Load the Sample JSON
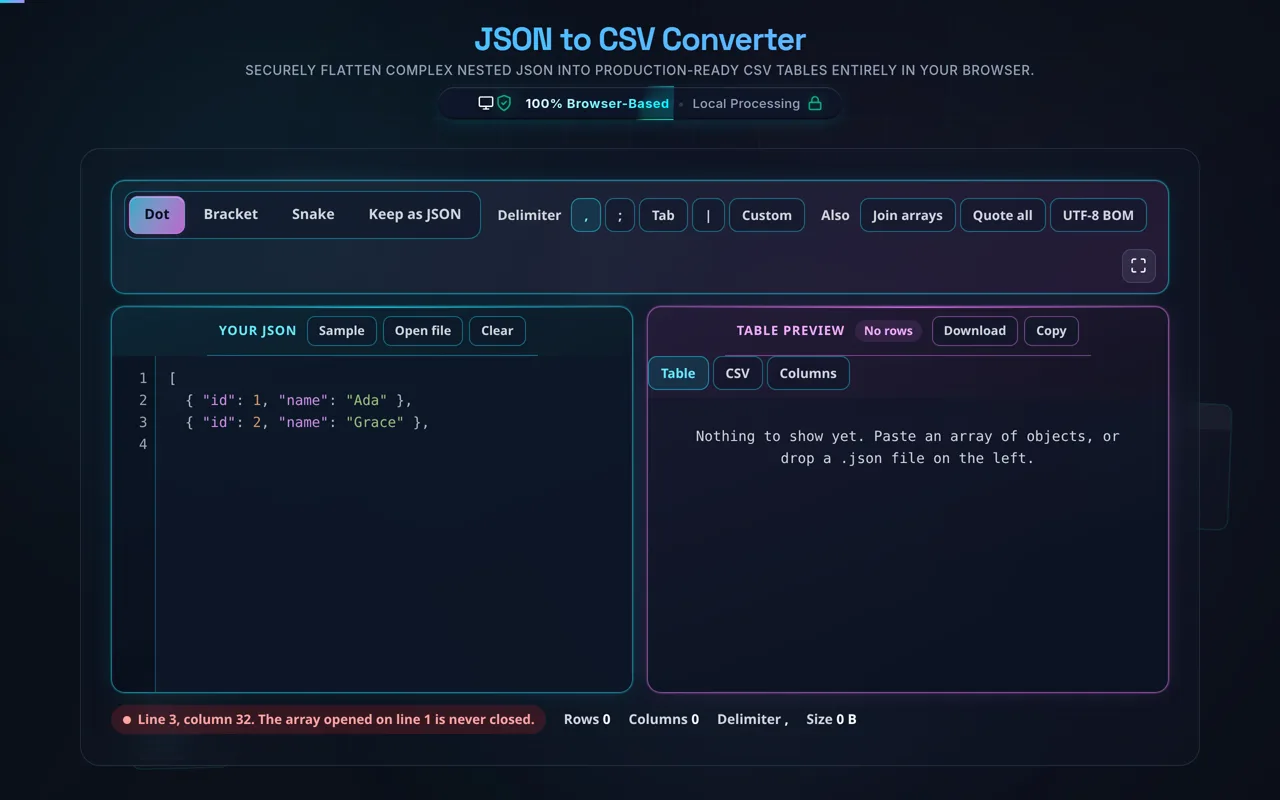1280x800 pixels. tap(342, 331)
